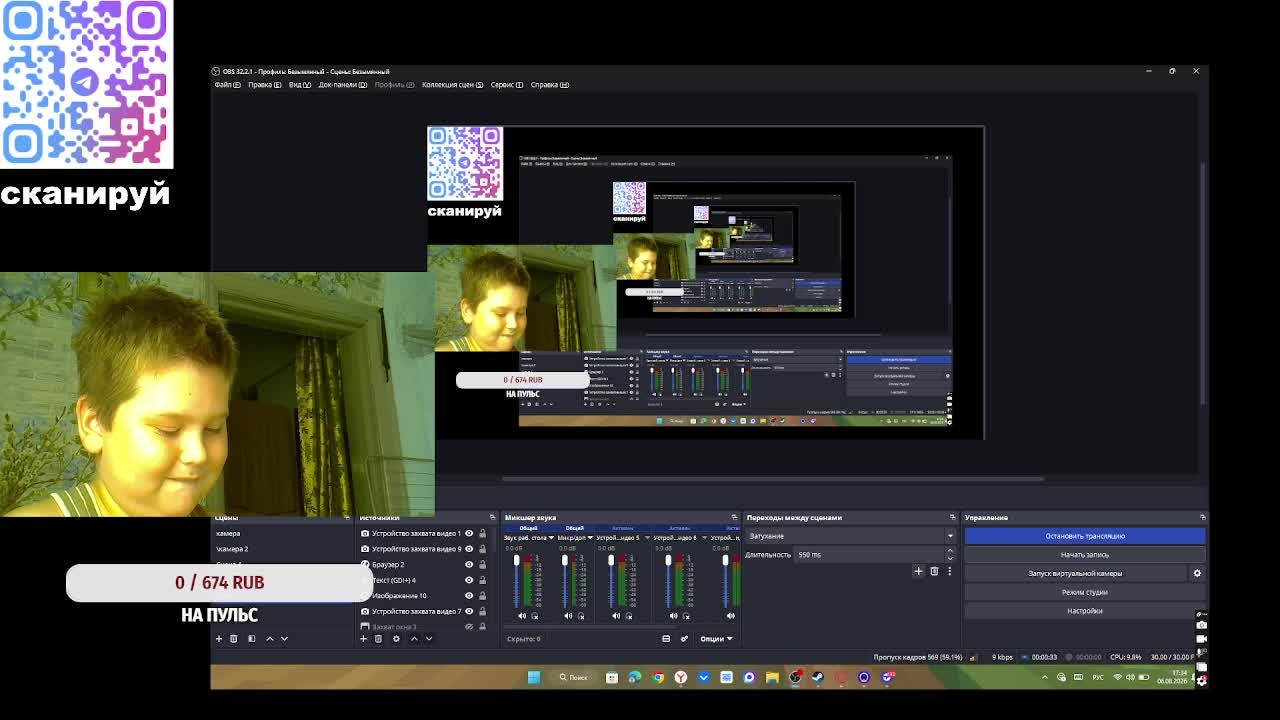Switch audio mixer layout icon
Image resolution: width=1280 pixels, height=720 pixels.
(x=666, y=638)
